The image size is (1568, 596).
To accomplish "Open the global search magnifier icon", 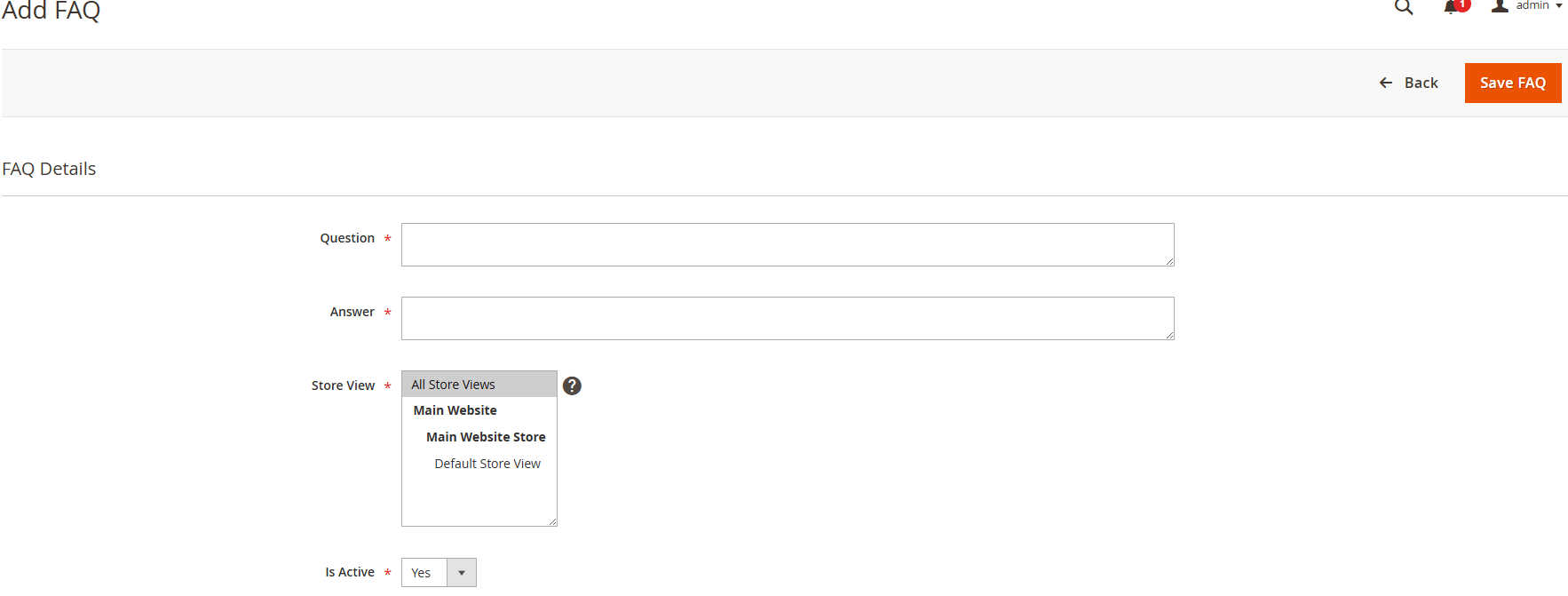I will pos(1403,7).
